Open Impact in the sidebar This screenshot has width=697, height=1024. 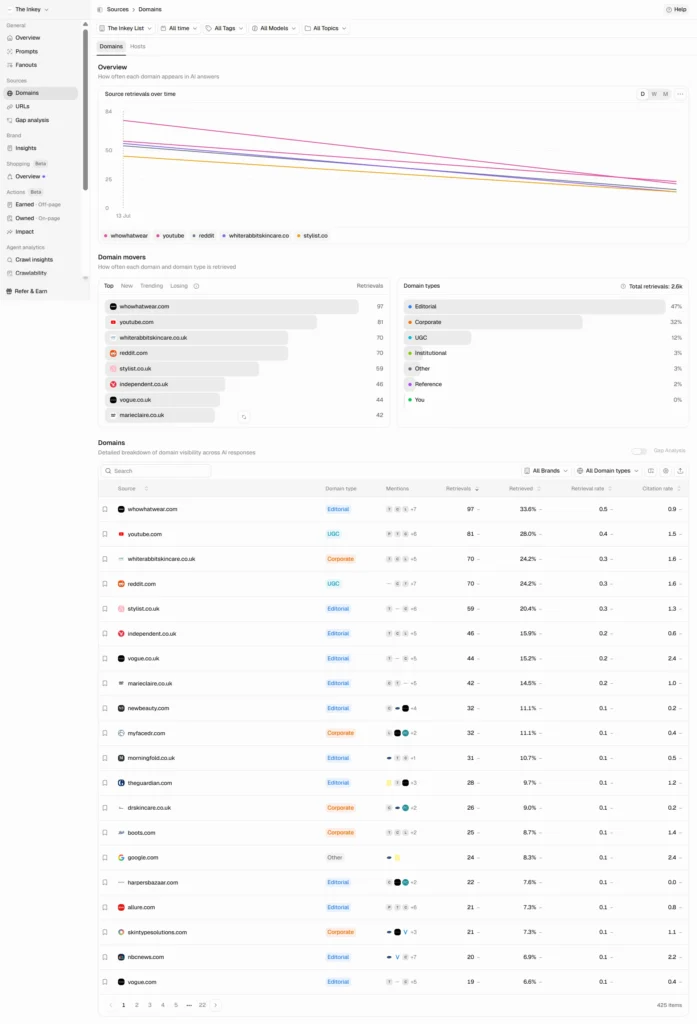(24, 232)
